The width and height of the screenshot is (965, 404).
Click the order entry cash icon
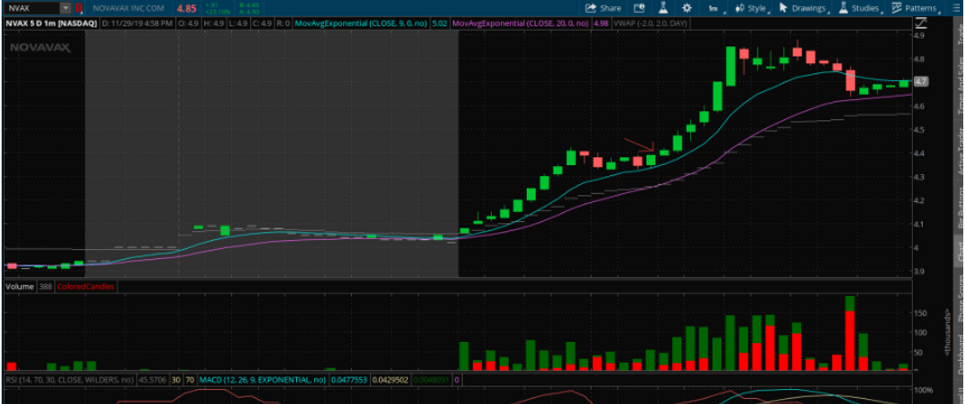pyautogui.click(x=639, y=8)
